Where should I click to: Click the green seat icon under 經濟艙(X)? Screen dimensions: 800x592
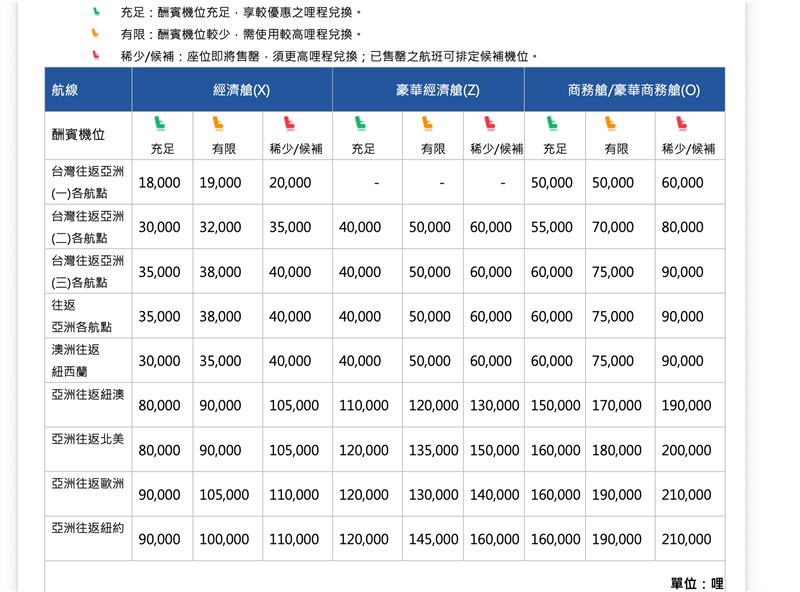(160, 123)
